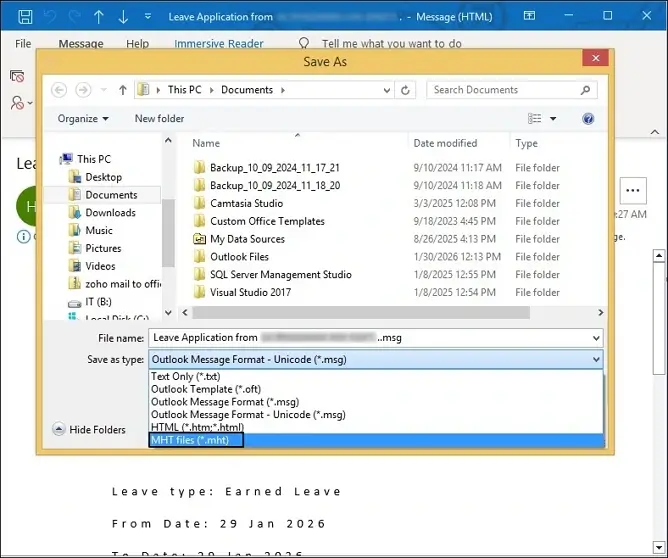Open More view options dropdown arrow
The width and height of the screenshot is (668, 558).
[x=553, y=118]
